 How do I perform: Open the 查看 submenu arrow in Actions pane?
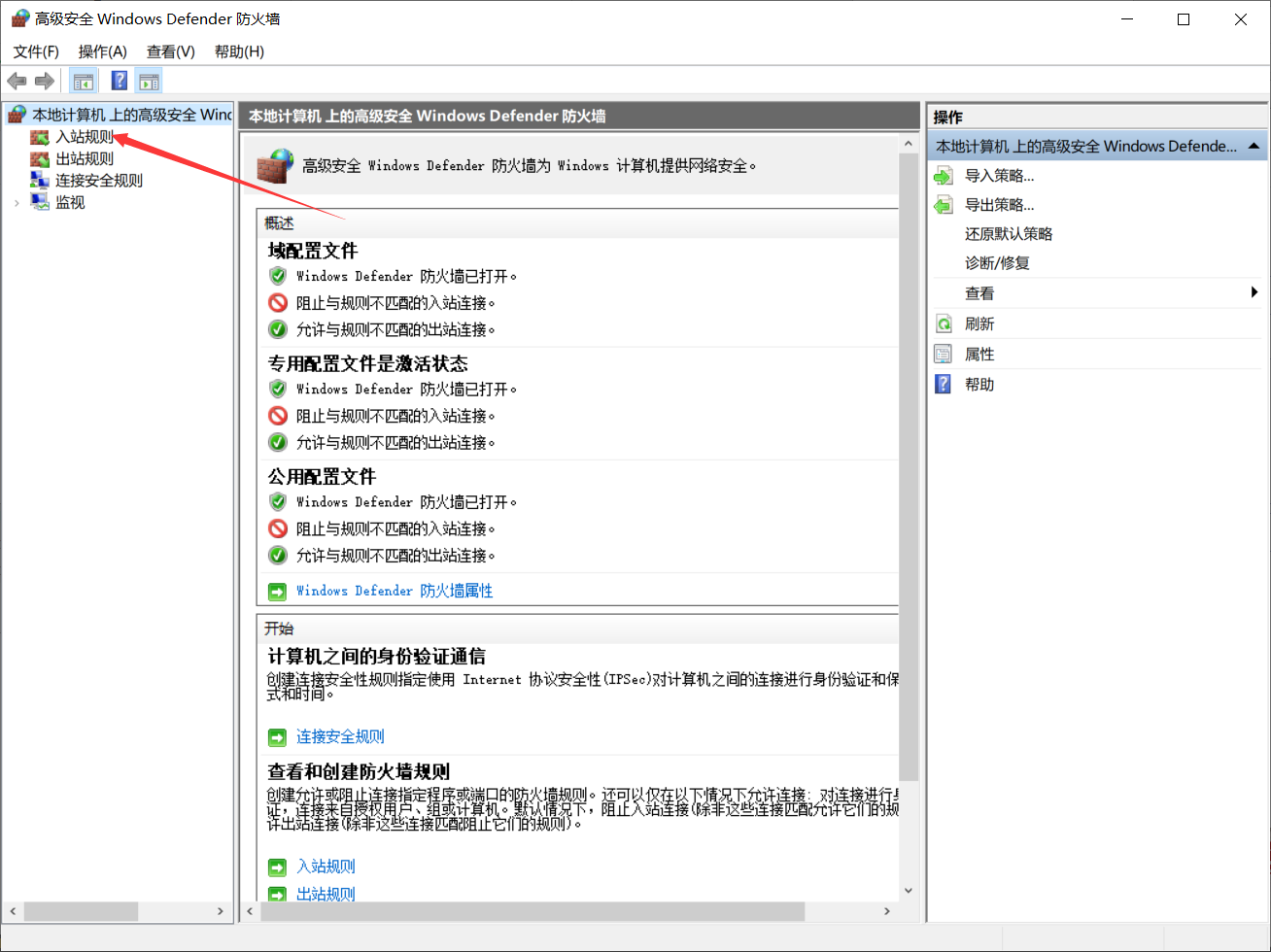click(x=1253, y=292)
